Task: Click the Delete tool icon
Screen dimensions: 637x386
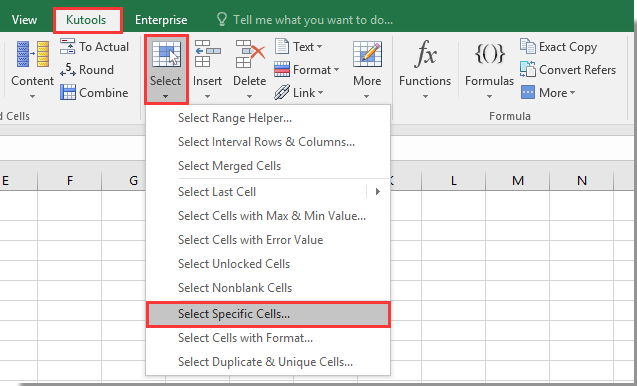Action: tap(250, 54)
